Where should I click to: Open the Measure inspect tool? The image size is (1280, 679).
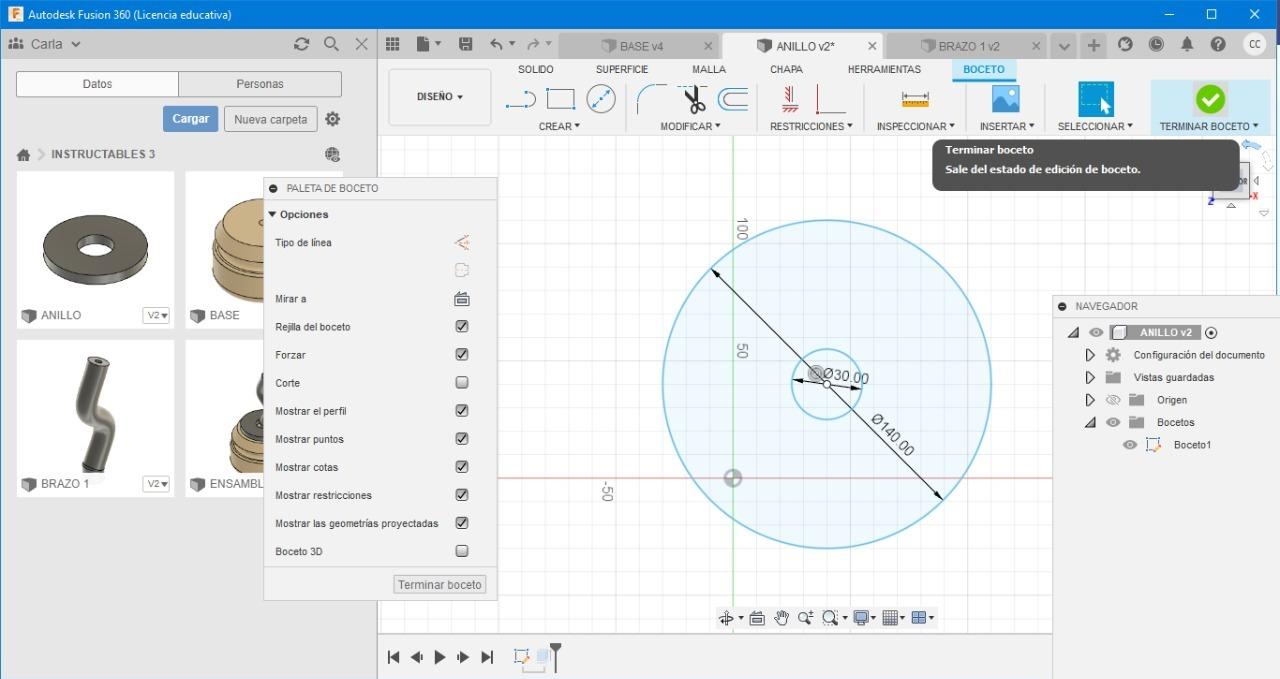pos(915,99)
